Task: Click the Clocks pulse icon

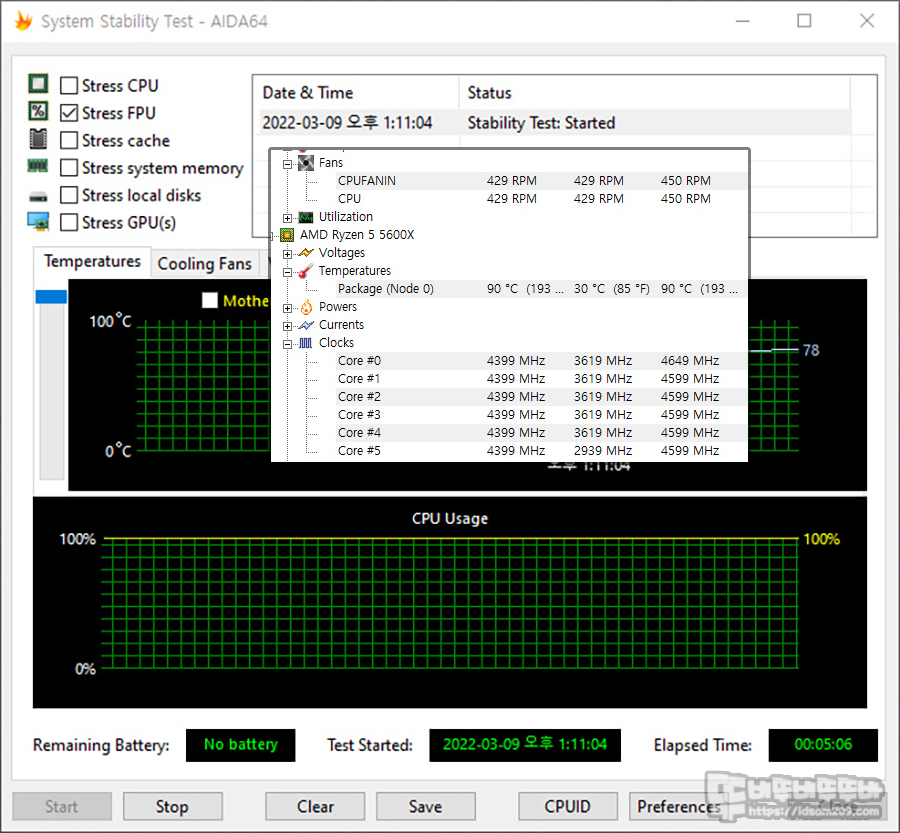Action: tap(306, 343)
